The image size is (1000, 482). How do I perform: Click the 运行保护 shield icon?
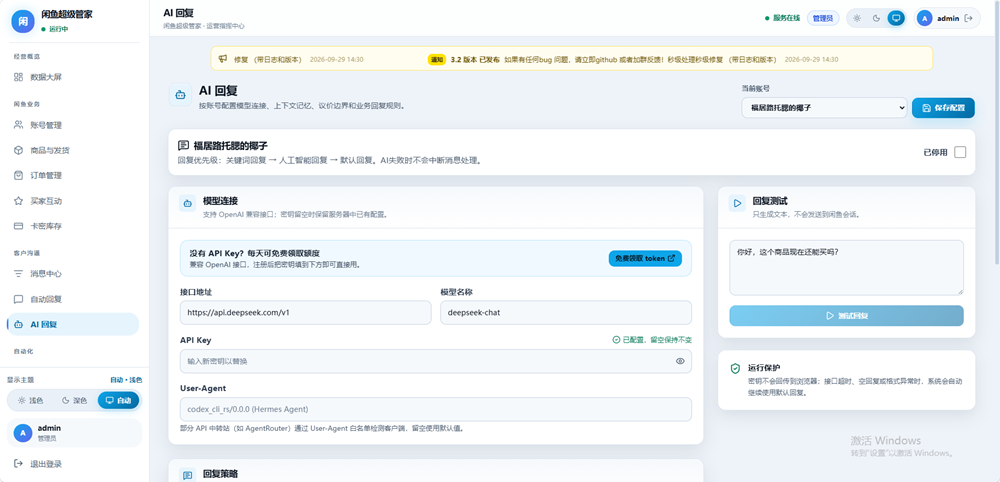[735, 369]
